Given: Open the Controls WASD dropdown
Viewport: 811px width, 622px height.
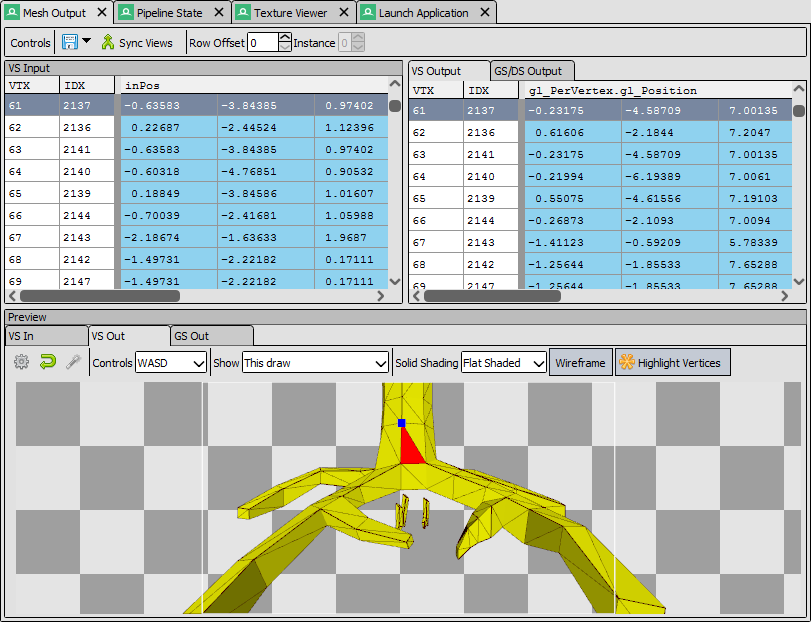Looking at the screenshot, I should click(171, 363).
